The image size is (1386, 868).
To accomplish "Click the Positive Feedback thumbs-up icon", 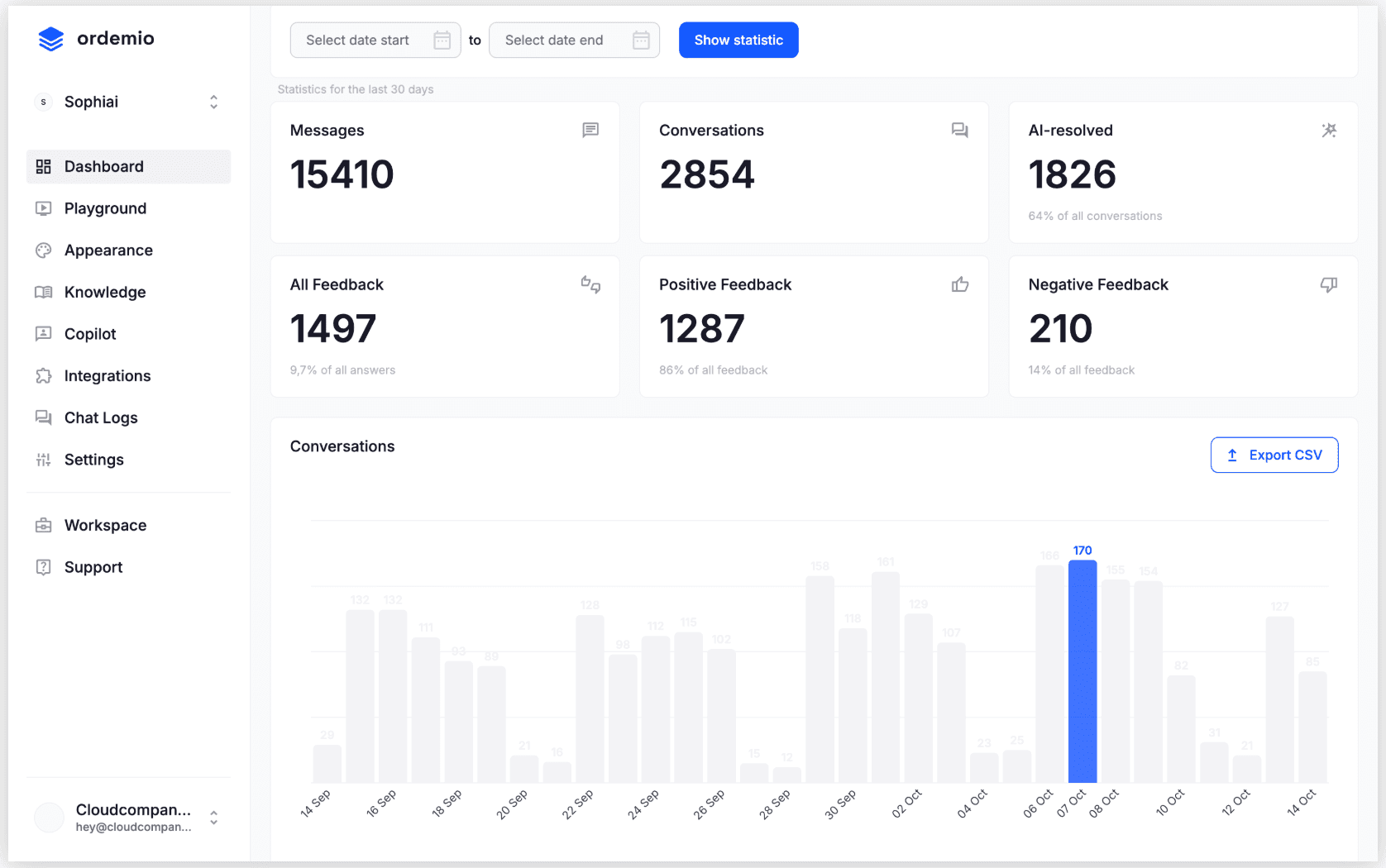I will click(959, 284).
